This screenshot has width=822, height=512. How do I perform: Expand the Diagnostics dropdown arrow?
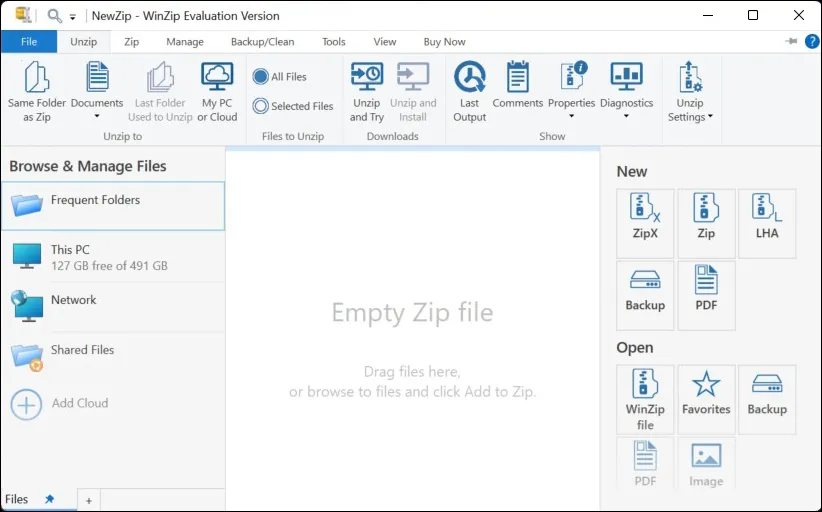click(x=626, y=116)
